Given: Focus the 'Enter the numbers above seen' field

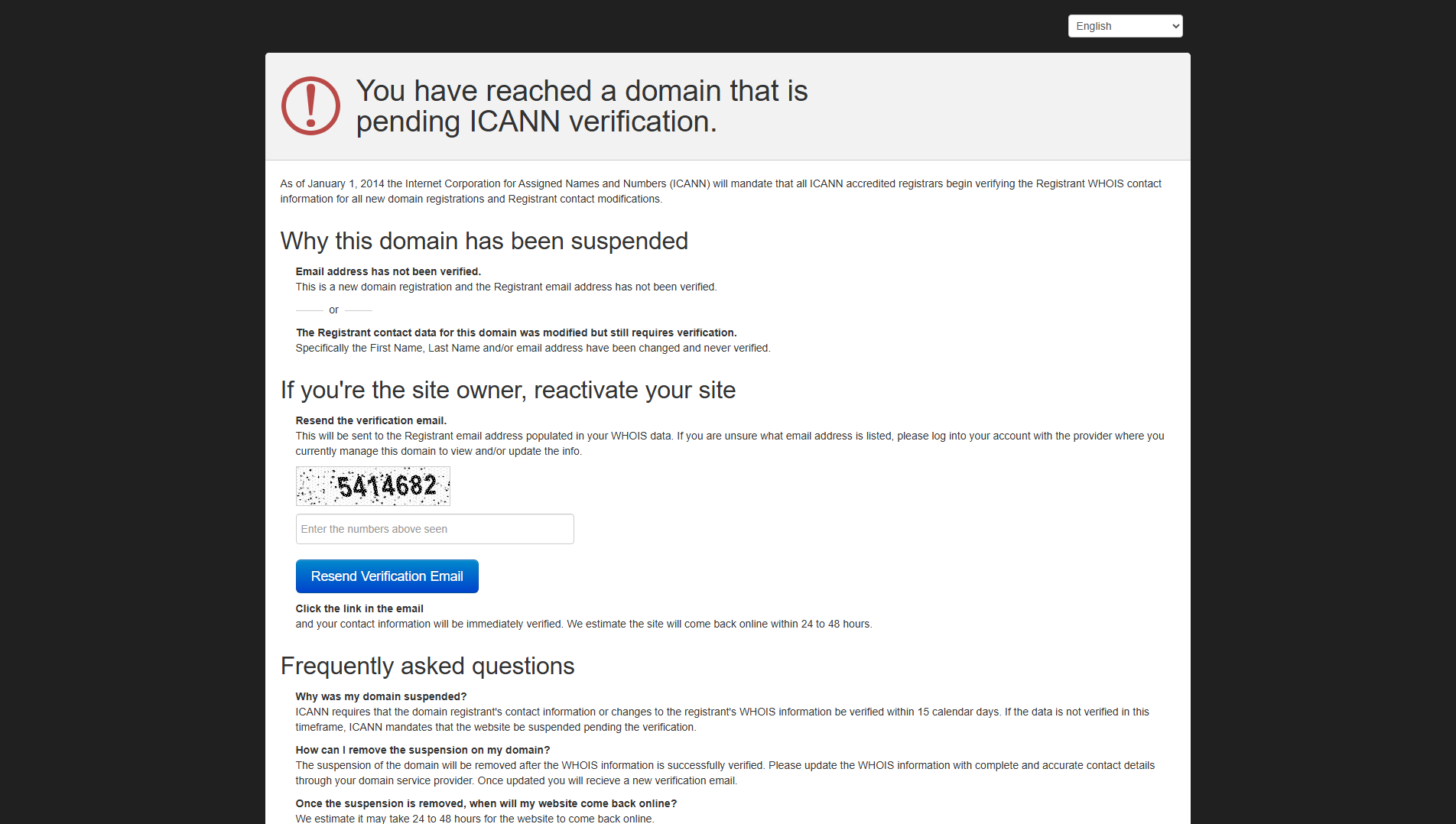Looking at the screenshot, I should (434, 529).
